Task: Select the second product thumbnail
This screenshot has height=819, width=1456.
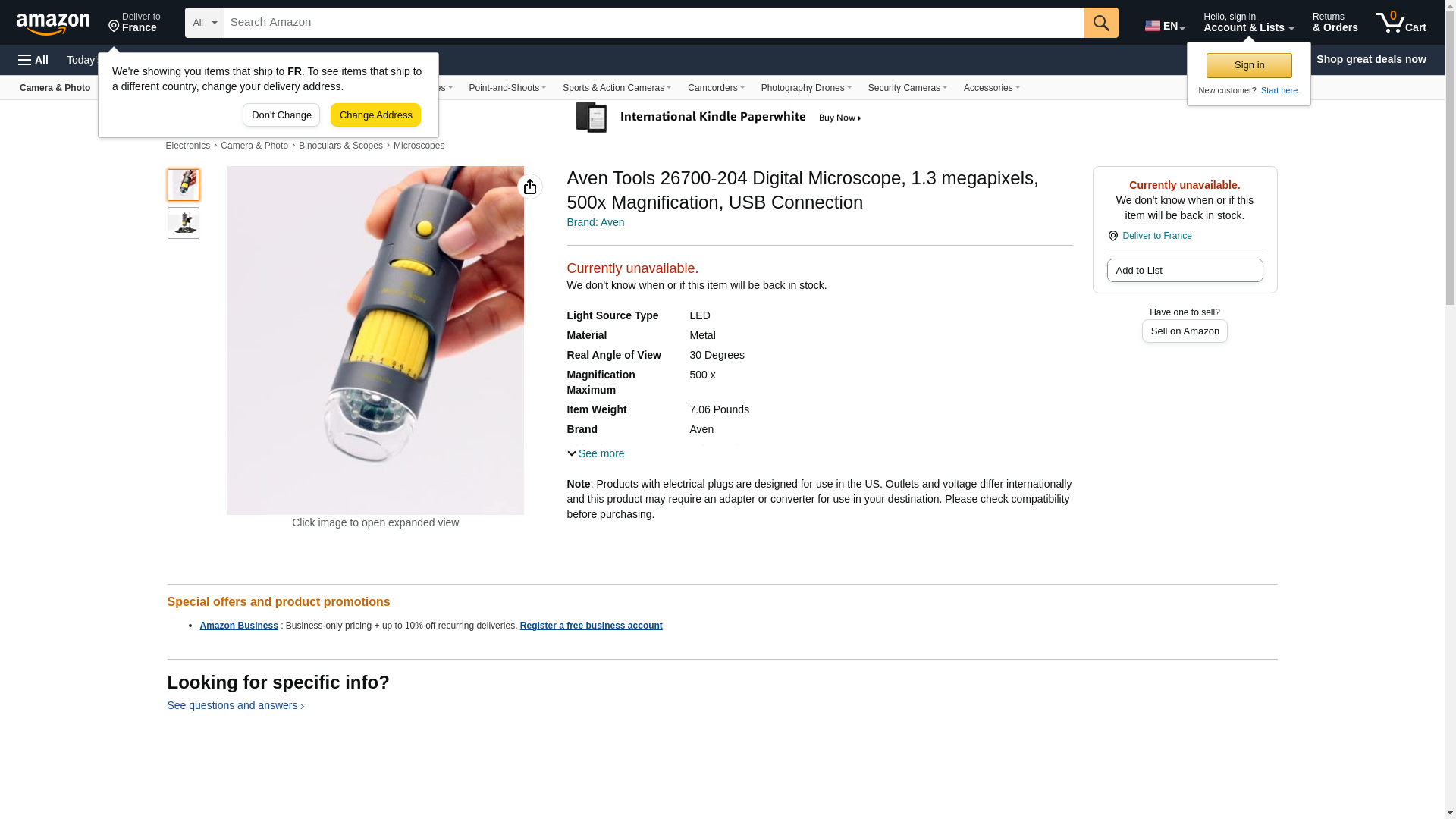Action: tap(184, 223)
